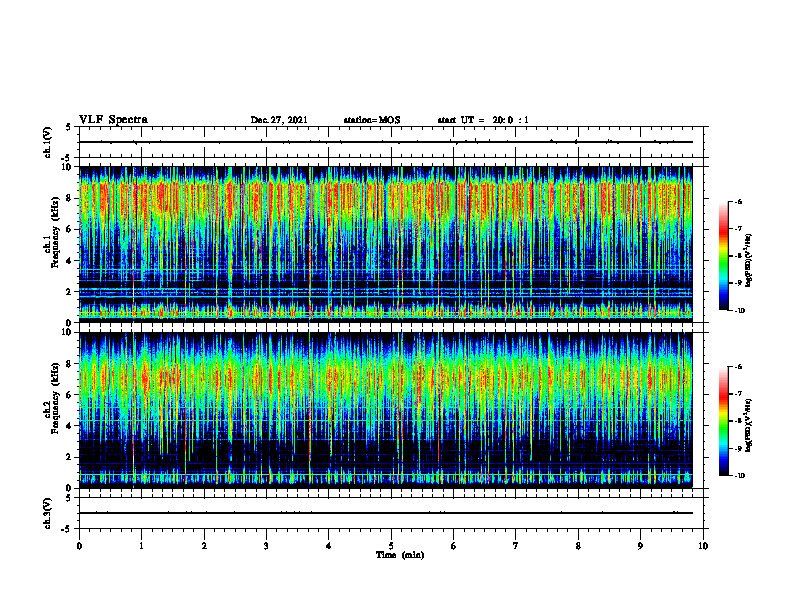792x612 pixels.
Task: Click the "ch.3(V)" waveform axis label
Action: 48,513
